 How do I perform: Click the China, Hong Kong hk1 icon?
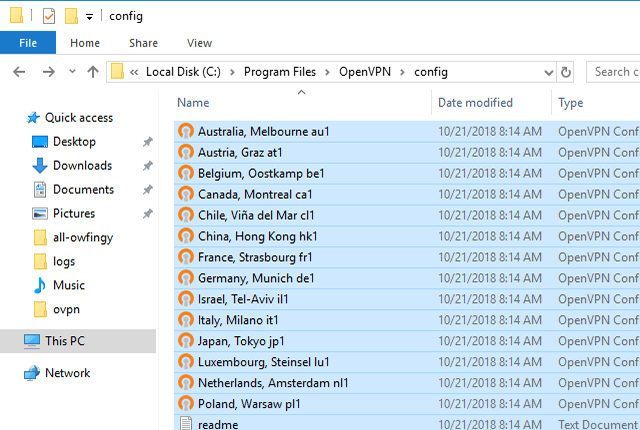[186, 236]
